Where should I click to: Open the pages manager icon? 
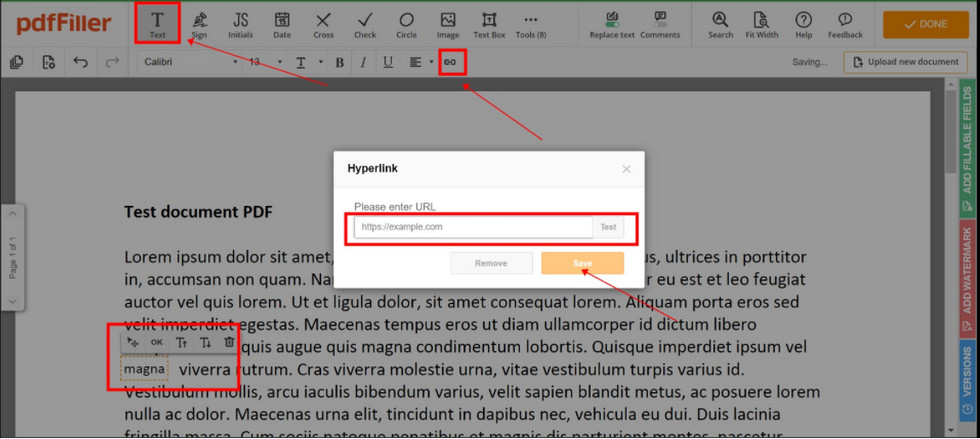(x=17, y=62)
